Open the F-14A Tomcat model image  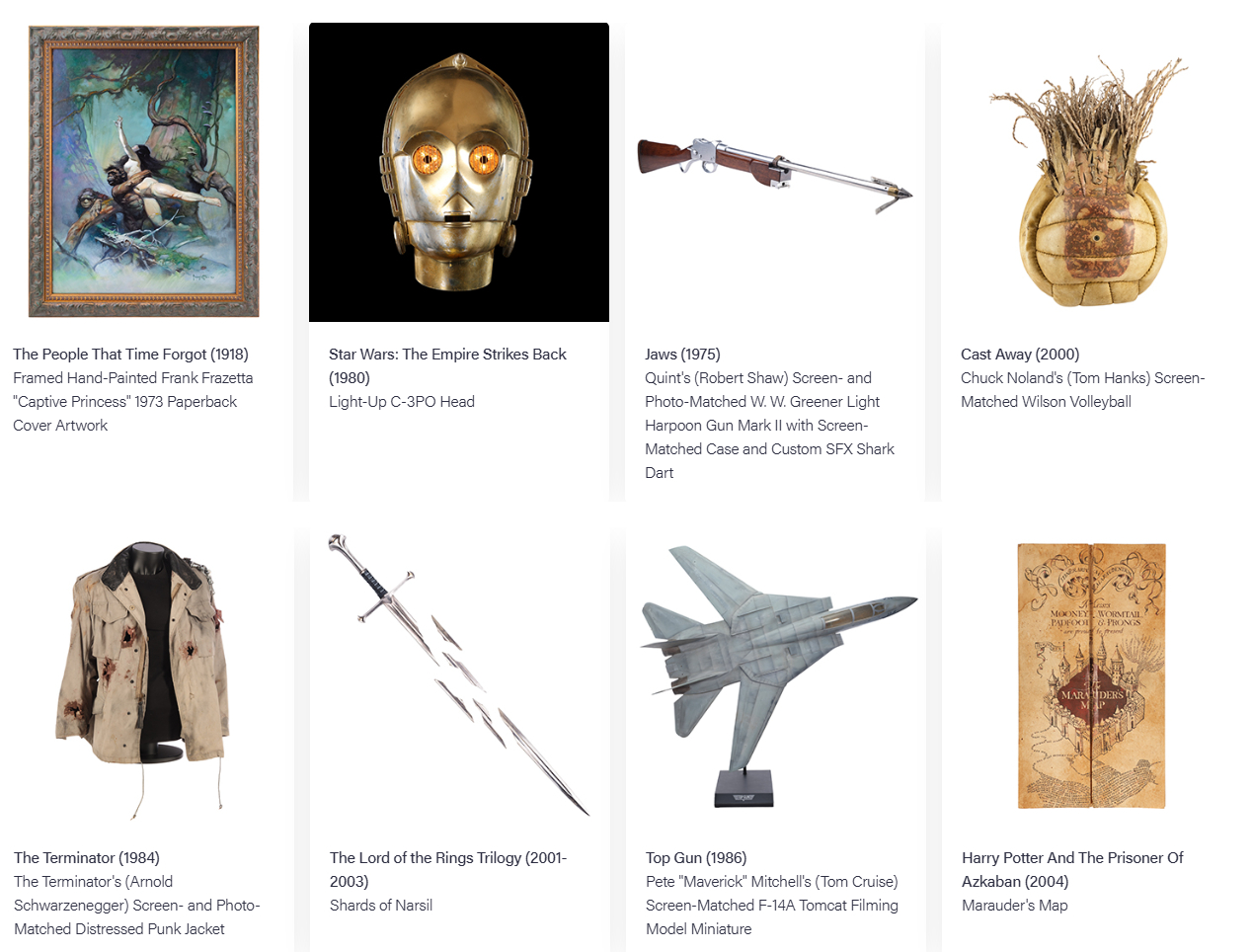779,676
